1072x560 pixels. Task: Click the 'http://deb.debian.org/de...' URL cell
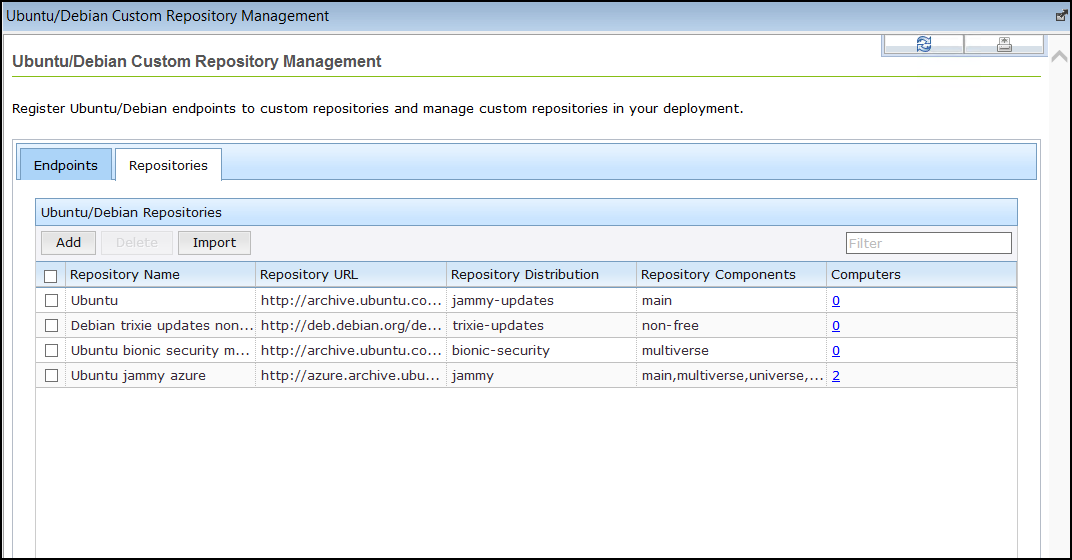point(351,325)
